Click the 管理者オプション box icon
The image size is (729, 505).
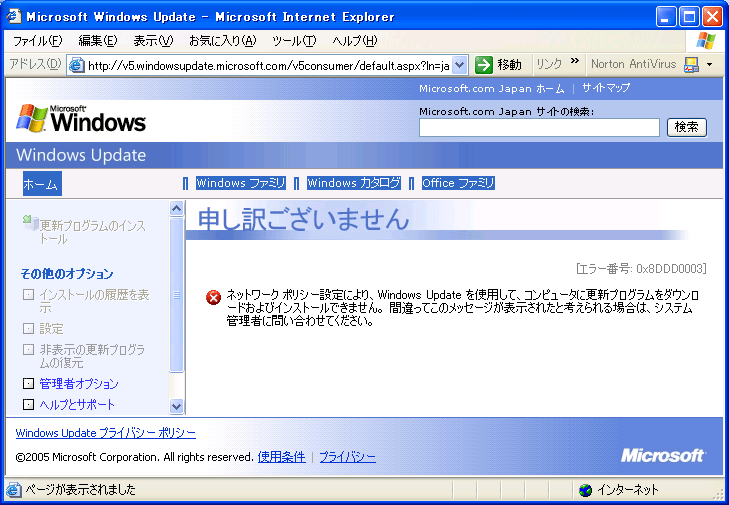click(x=28, y=383)
